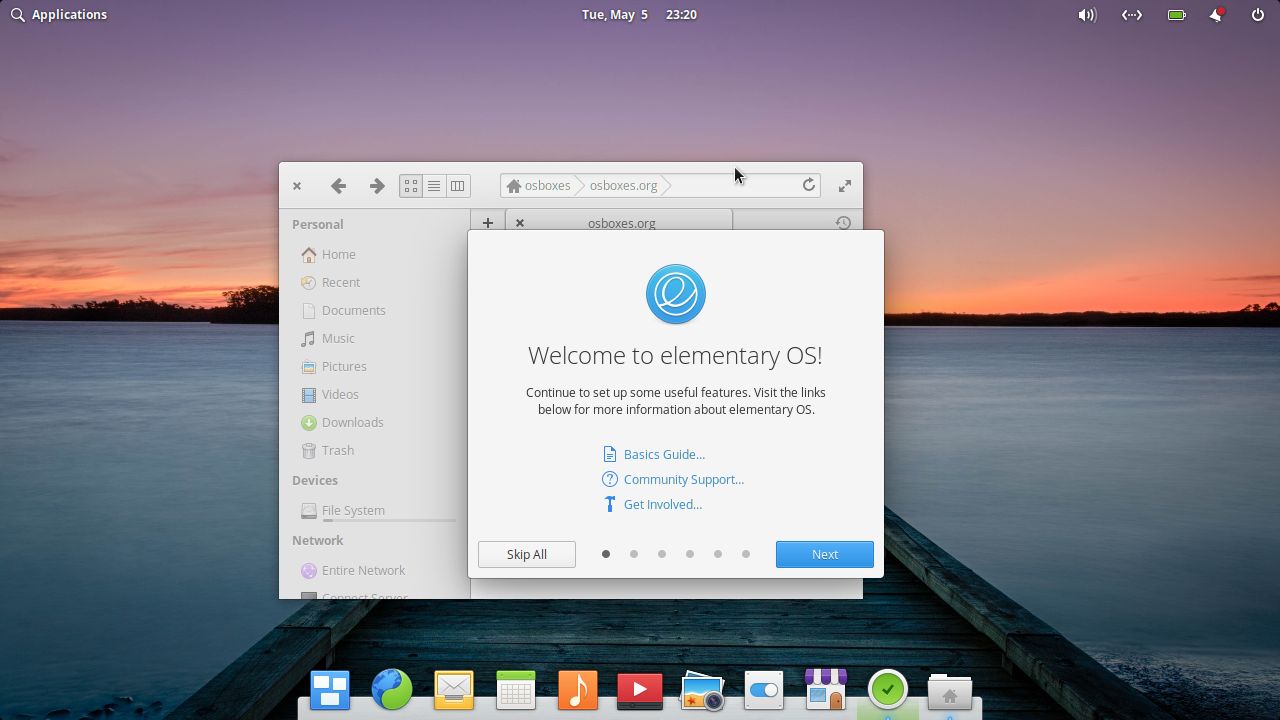
Task: Enable grid view mode in Files
Action: coord(410,185)
